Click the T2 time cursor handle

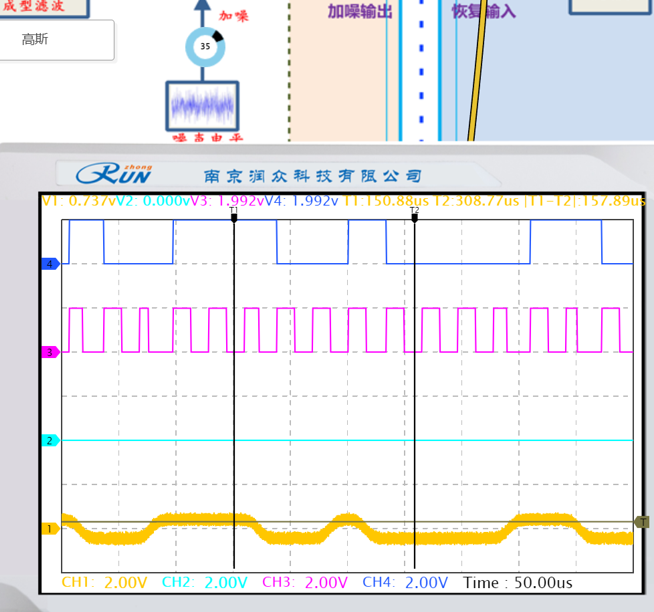click(x=414, y=214)
